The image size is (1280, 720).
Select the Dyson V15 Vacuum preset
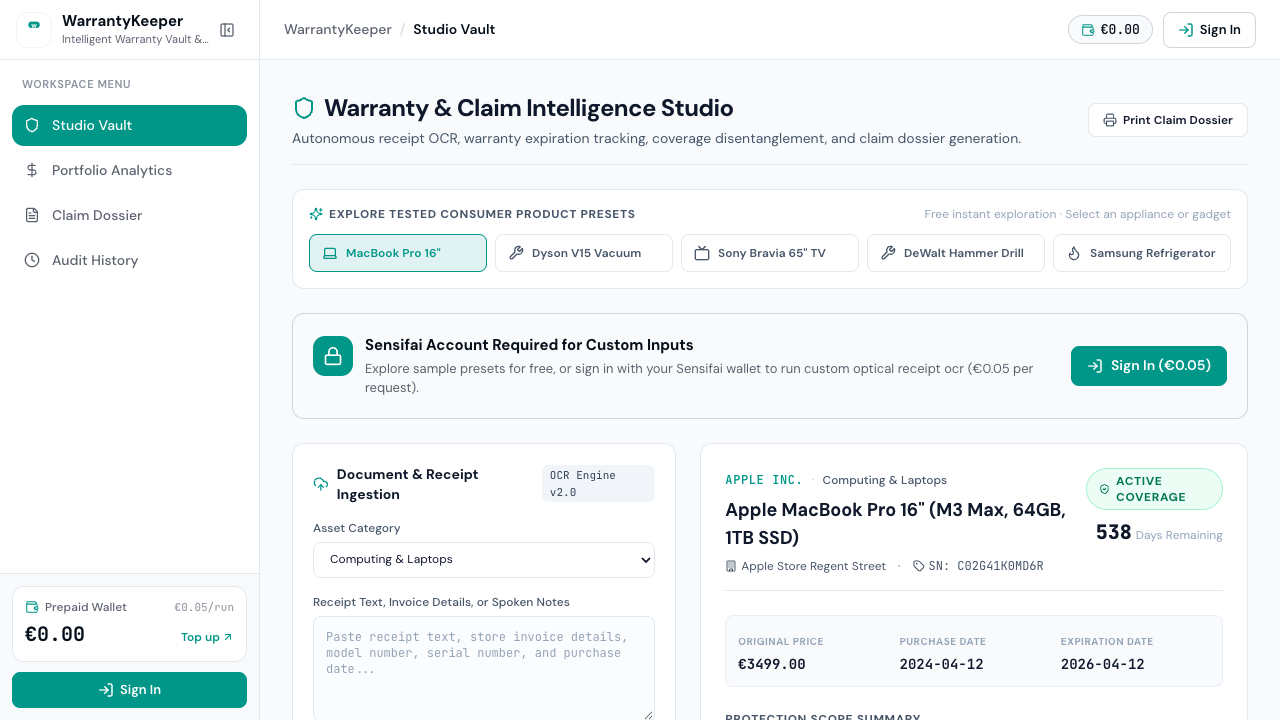coord(584,253)
